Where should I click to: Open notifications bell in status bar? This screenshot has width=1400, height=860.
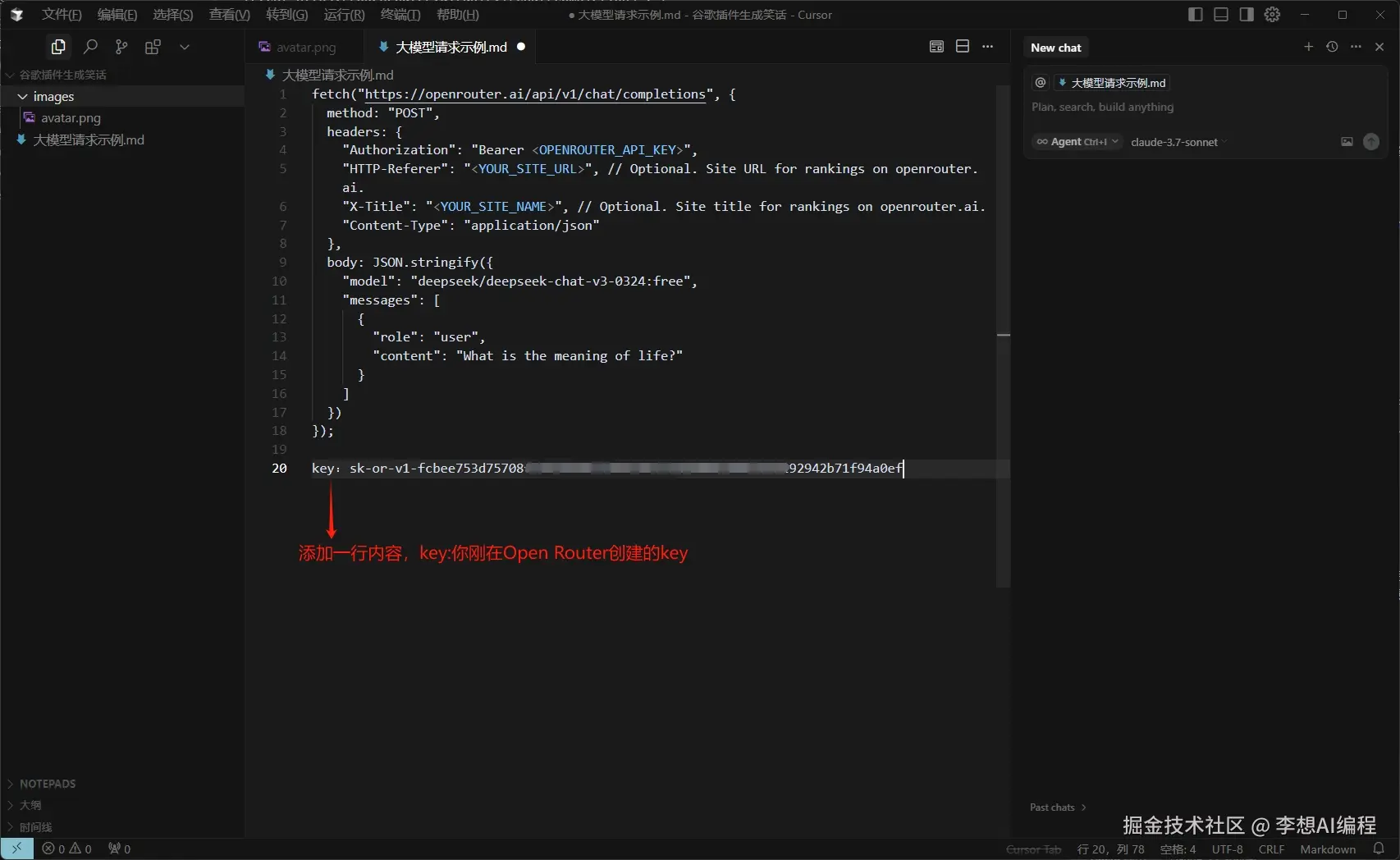(1379, 849)
